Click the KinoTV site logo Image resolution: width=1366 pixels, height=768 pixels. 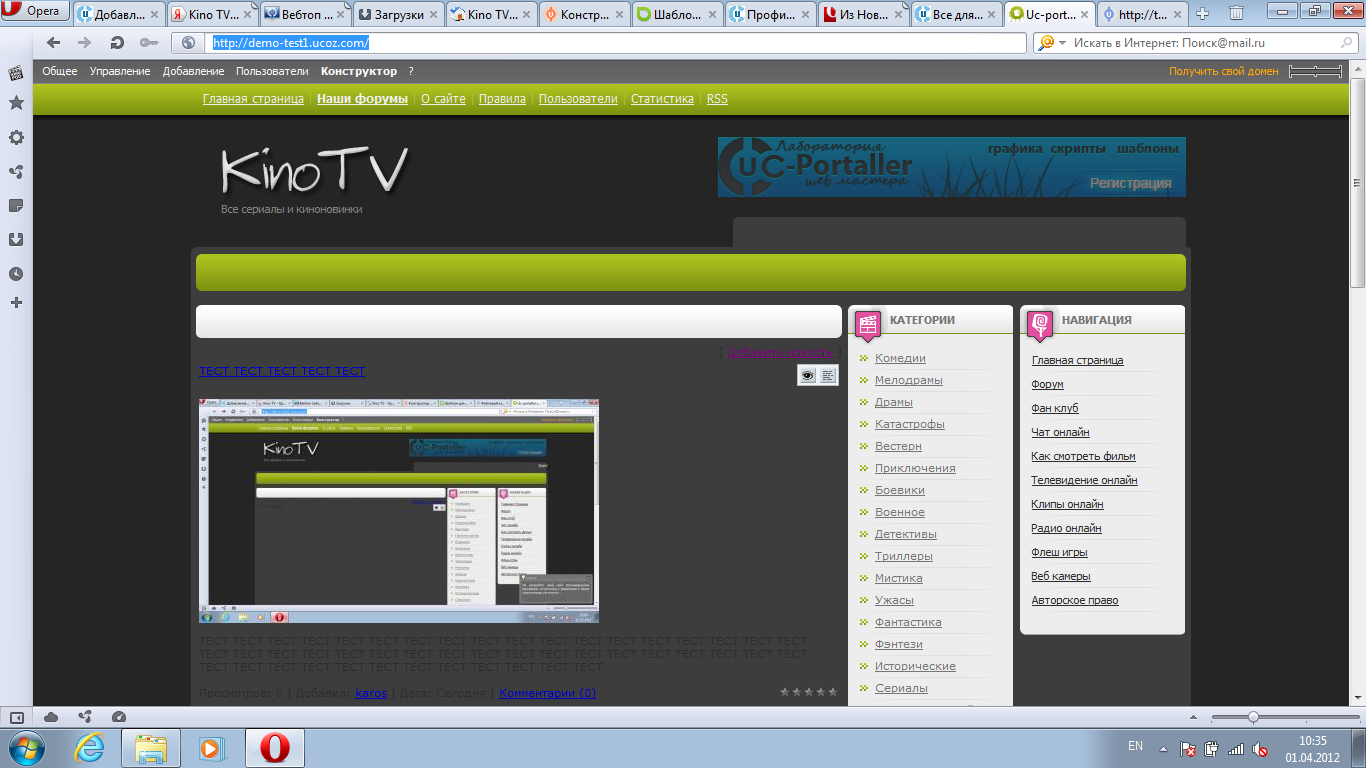(315, 171)
